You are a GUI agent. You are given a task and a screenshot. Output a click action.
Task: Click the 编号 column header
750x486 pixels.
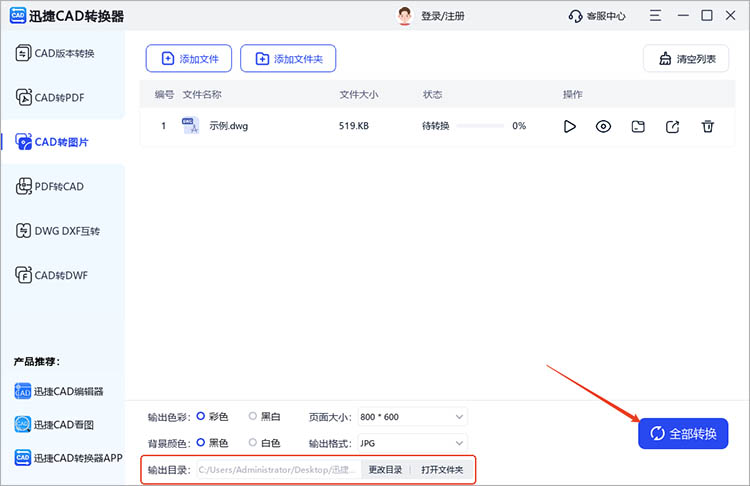click(x=164, y=94)
